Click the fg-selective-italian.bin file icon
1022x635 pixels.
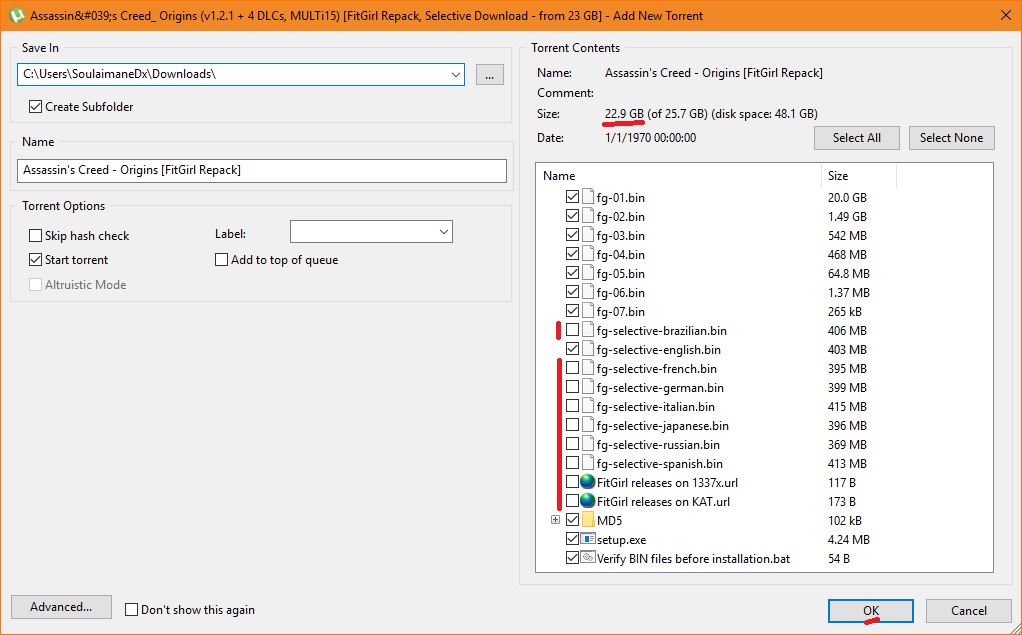click(x=588, y=406)
